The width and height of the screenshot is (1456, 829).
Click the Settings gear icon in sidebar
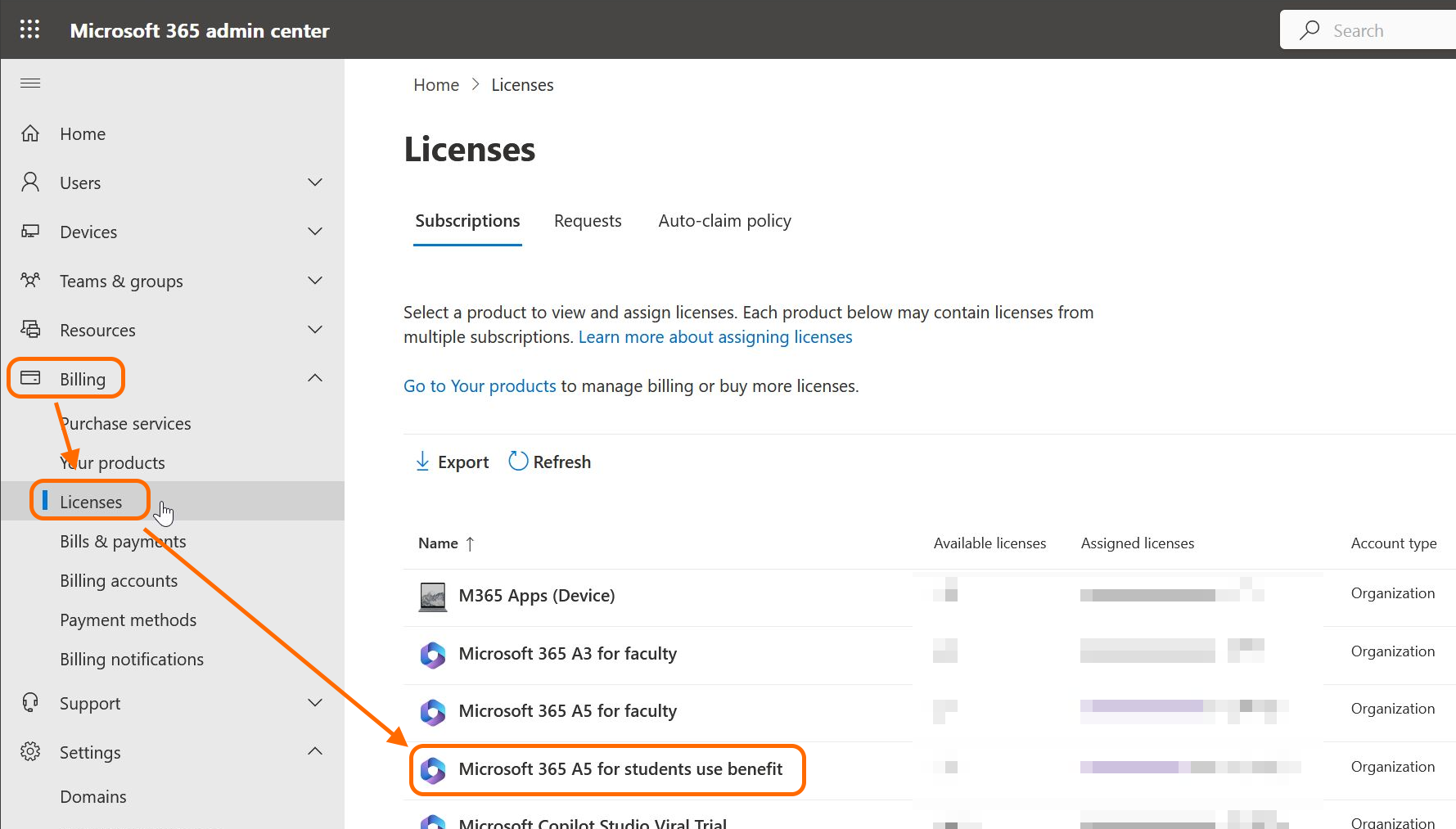(30, 752)
